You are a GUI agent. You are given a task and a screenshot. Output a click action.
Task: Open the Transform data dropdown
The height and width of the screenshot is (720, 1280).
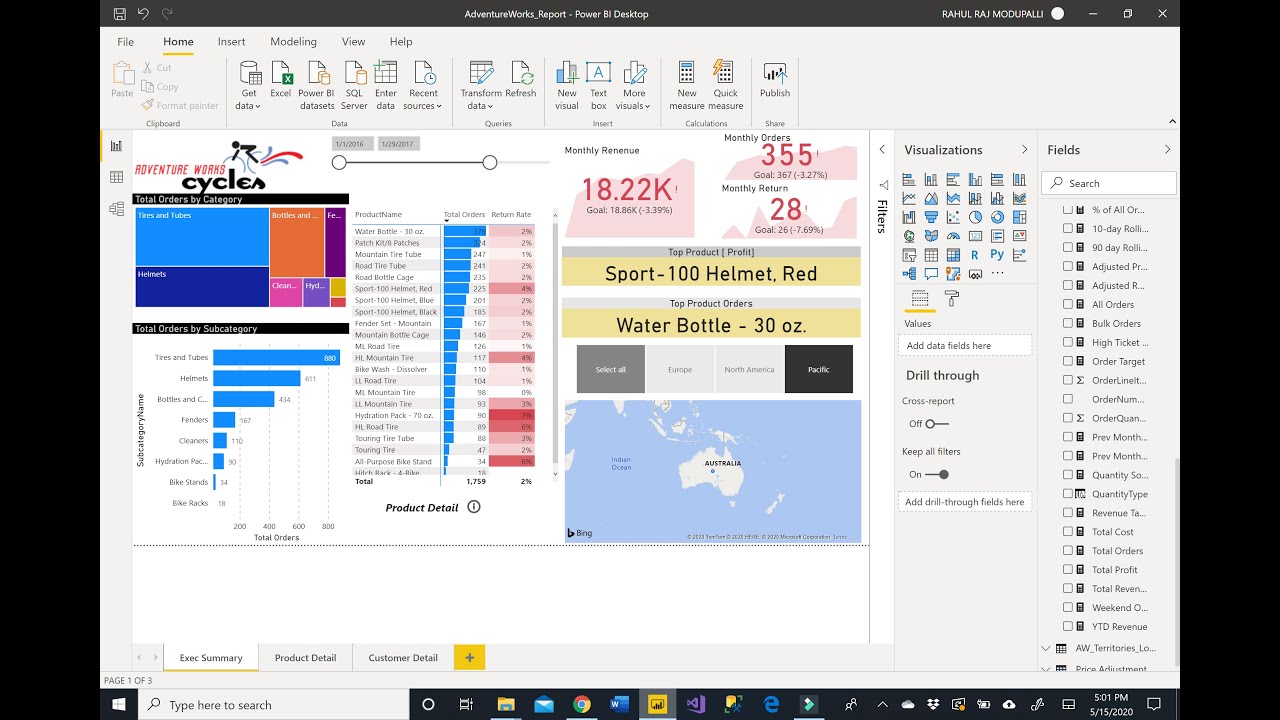click(481, 86)
